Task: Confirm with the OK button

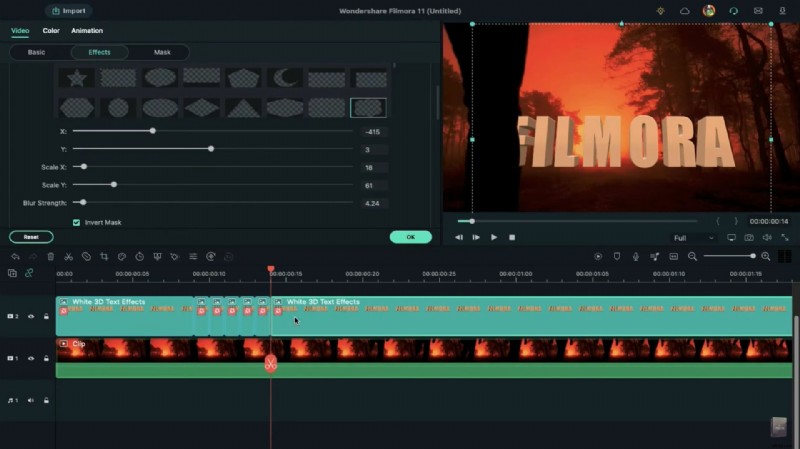Action: 411,237
